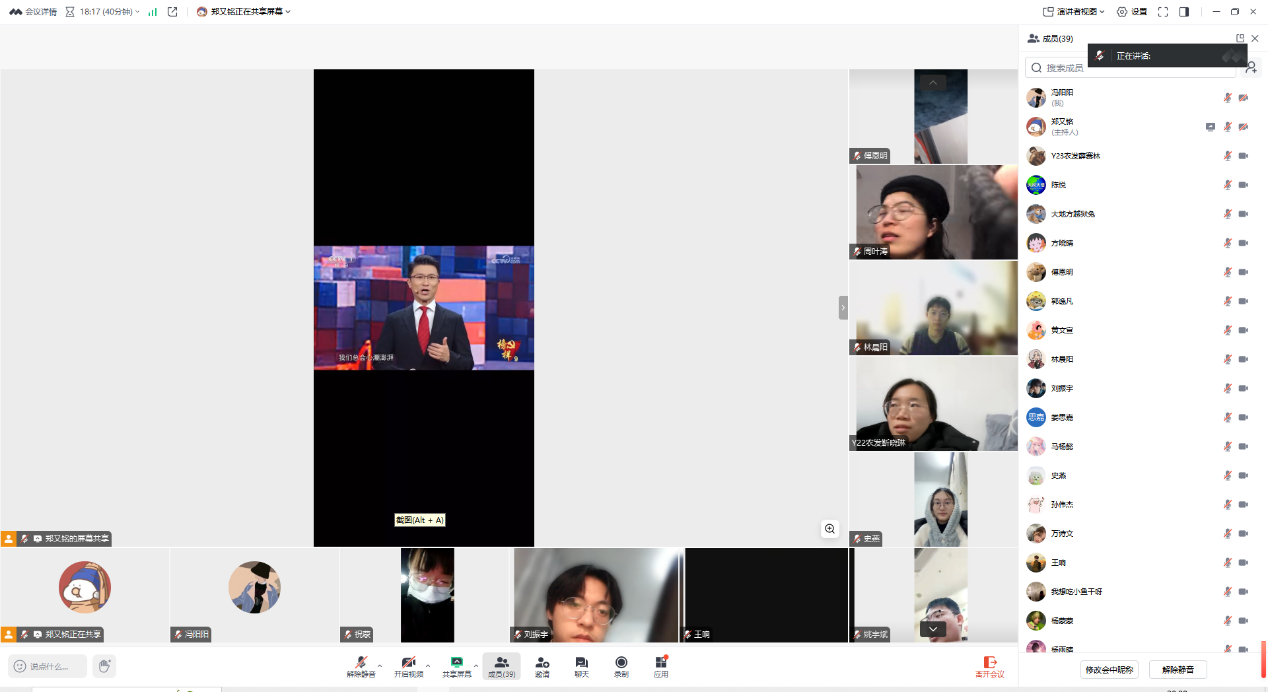This screenshot has width=1268, height=692.
Task: Open the 邀请 (Invite) icon in bottom toolbar
Action: point(541,666)
